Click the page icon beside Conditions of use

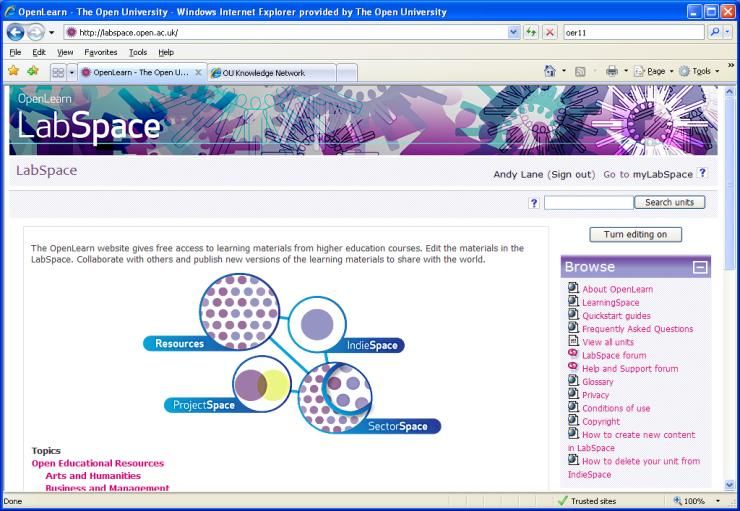coord(573,406)
